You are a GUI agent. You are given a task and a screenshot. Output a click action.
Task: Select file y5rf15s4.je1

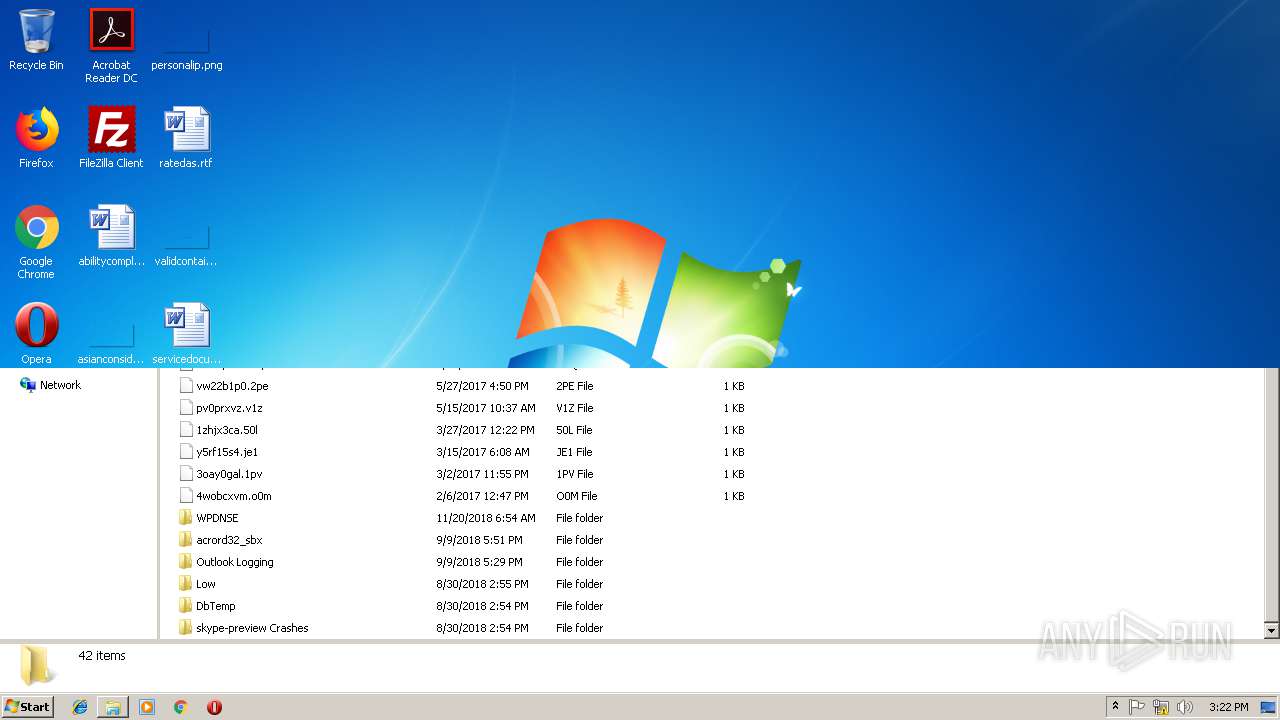[227, 452]
